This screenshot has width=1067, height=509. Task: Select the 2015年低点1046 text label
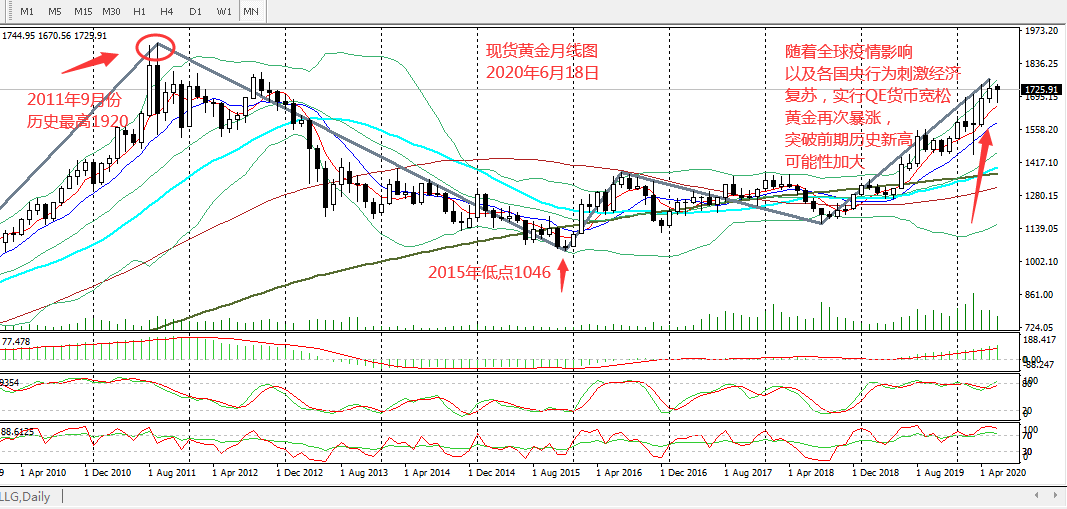pyautogui.click(x=489, y=273)
